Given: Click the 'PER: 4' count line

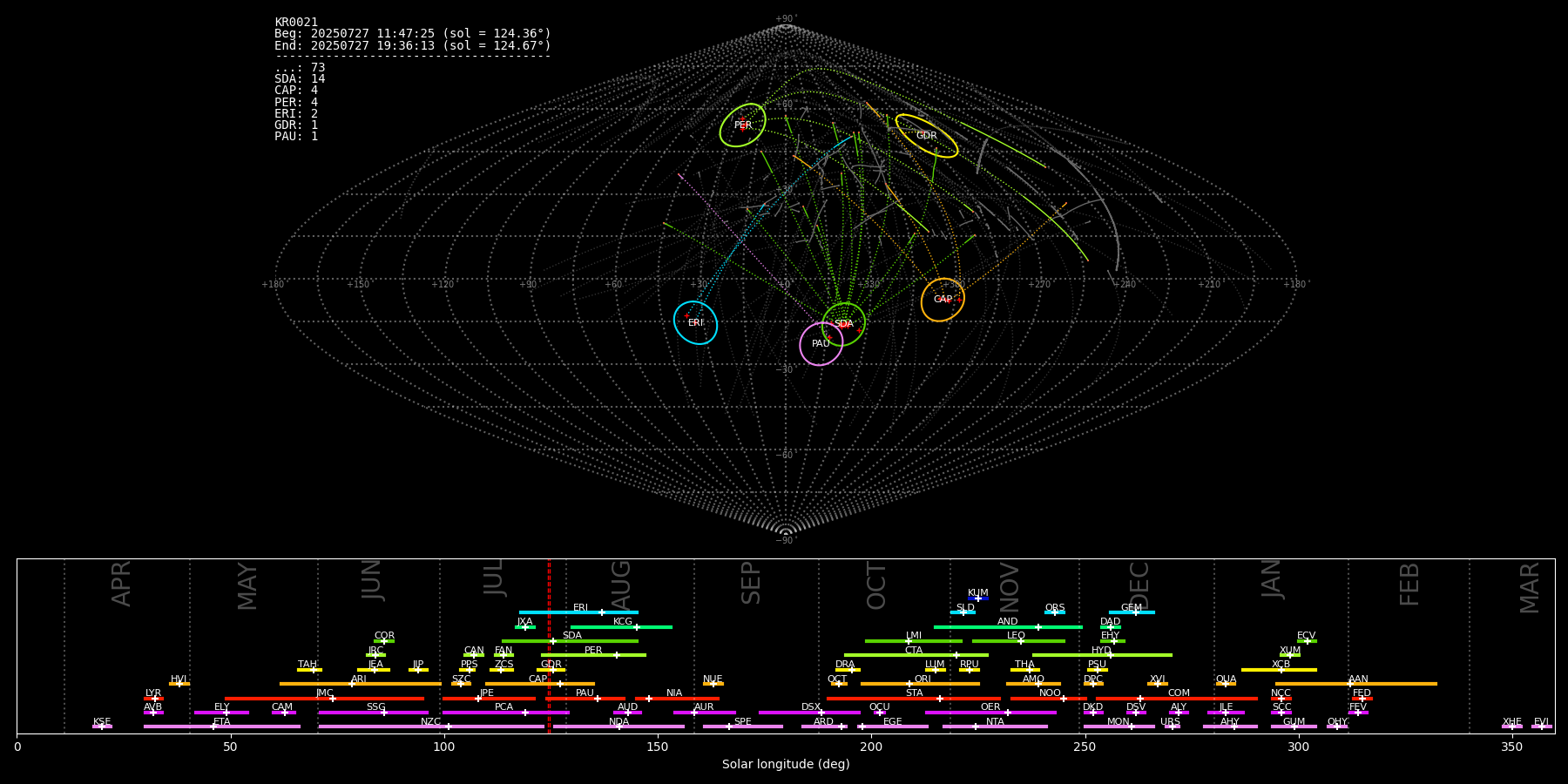Looking at the screenshot, I should coord(296,102).
